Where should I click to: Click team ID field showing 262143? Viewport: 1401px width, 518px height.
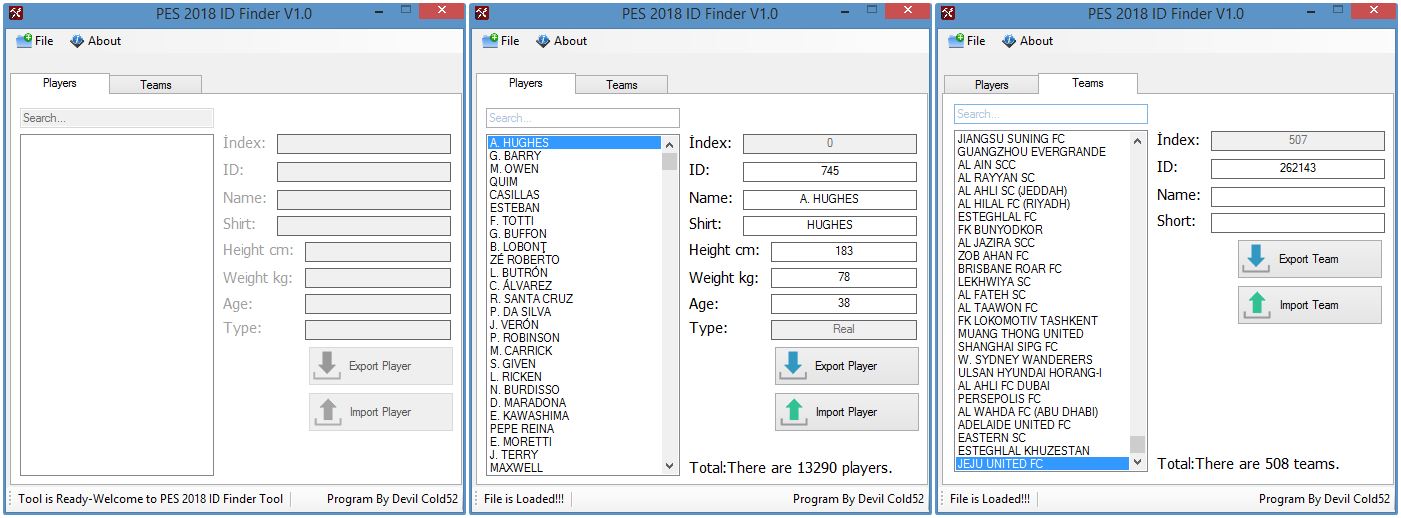[1297, 169]
